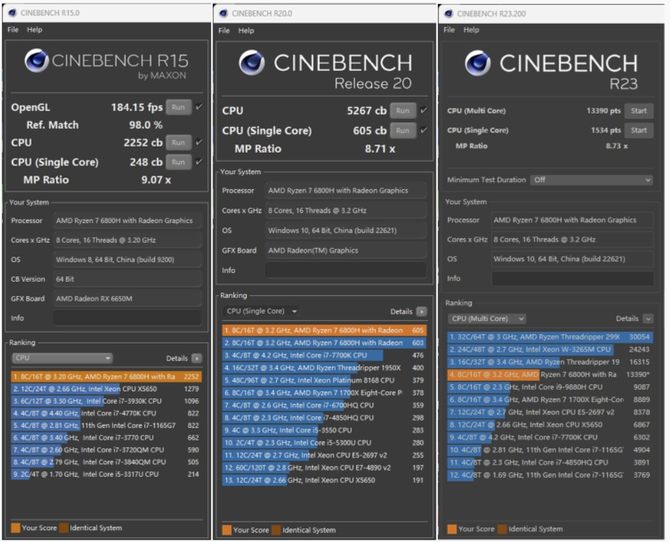Viewport: 670px width, 542px height.
Task: Run CPU Single Core test in R20
Action: 403,130
